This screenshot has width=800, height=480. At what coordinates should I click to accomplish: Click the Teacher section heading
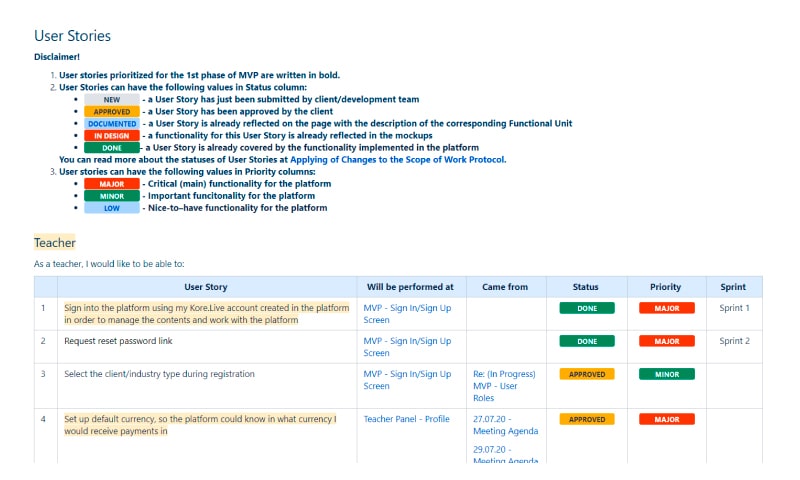click(55, 243)
